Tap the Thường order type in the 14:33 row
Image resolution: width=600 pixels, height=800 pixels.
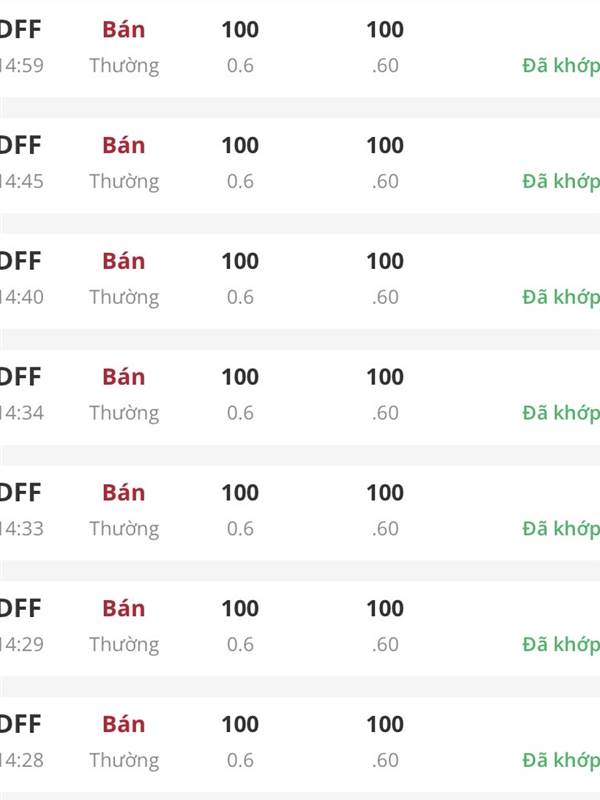(x=124, y=529)
